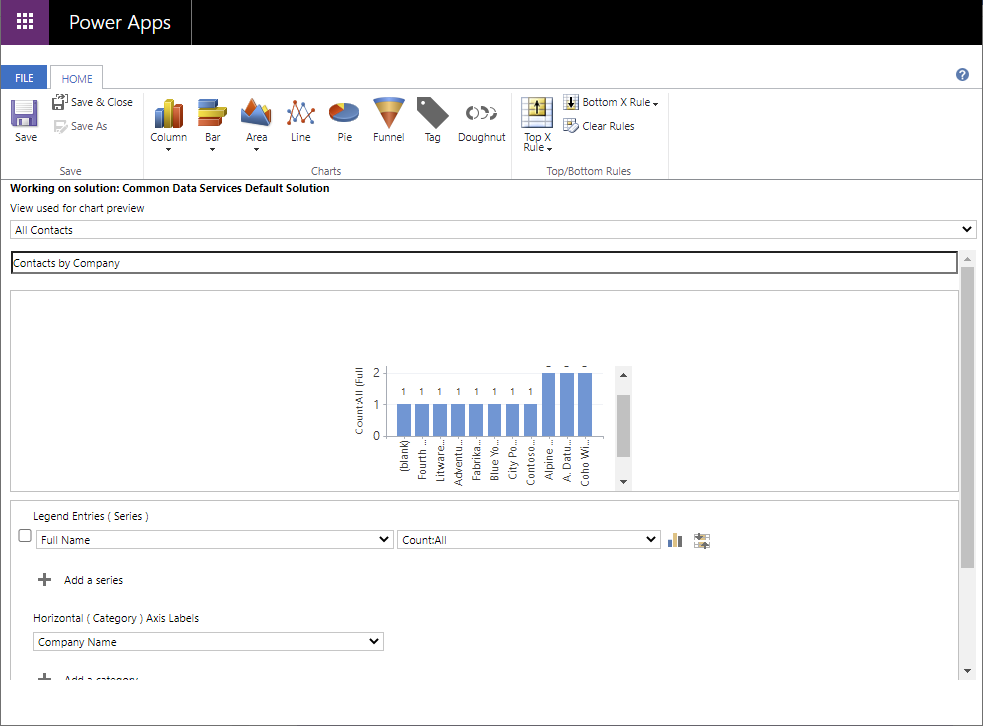This screenshot has height=726, width=983.
Task: Click the series Top/Bottom rule icon
Action: (x=702, y=540)
